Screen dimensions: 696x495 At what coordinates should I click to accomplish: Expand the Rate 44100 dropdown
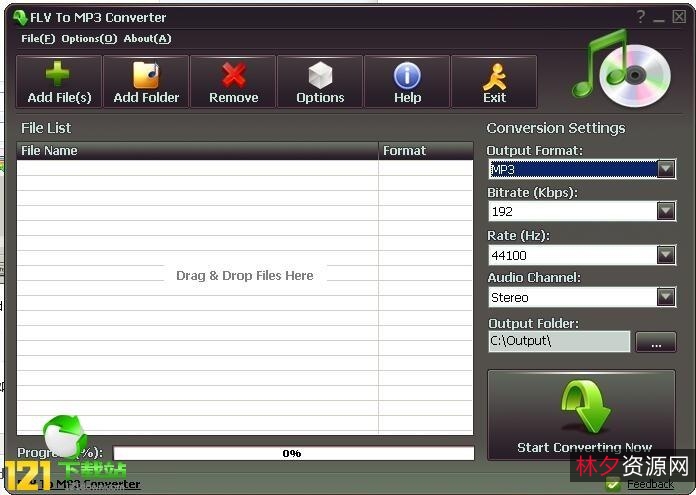pos(666,255)
